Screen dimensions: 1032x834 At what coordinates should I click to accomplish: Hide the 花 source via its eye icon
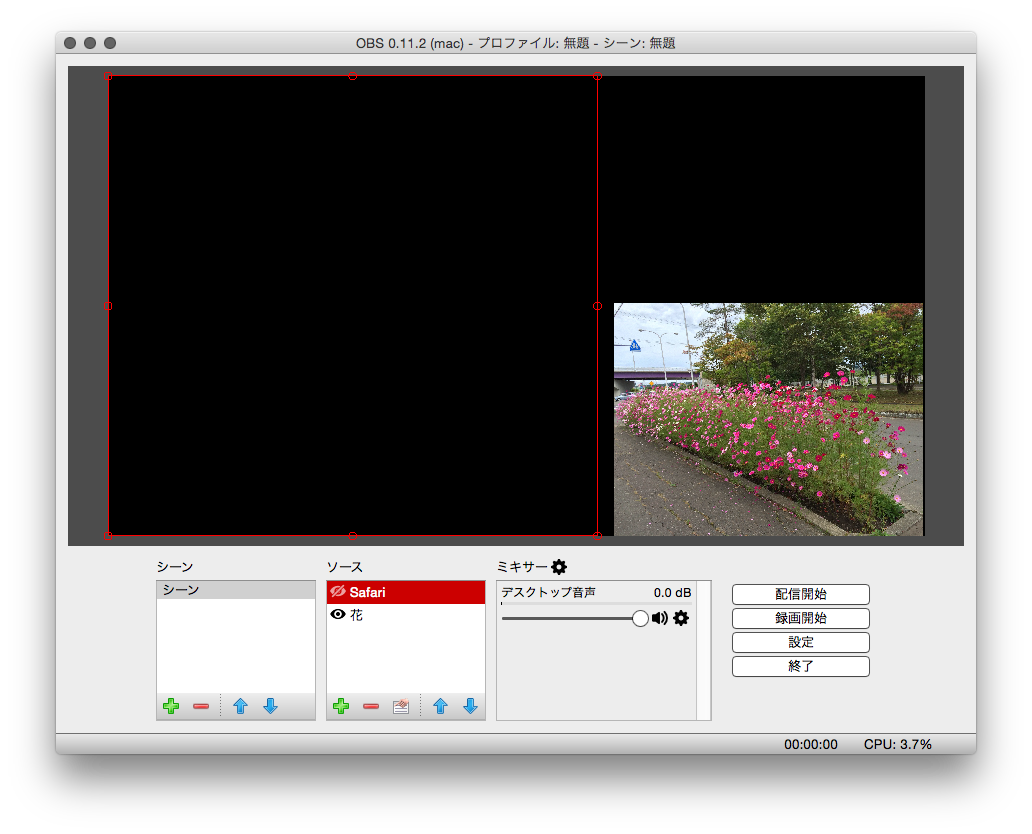tap(338, 614)
